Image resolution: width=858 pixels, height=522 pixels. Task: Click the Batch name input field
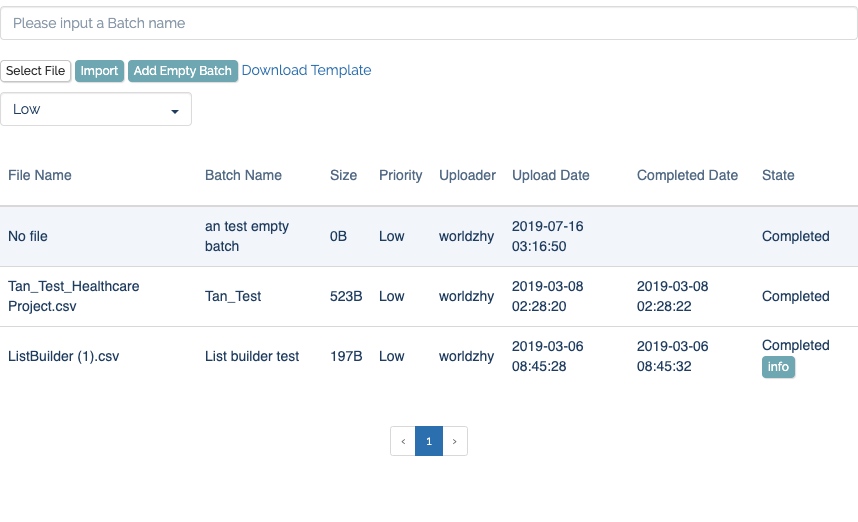click(428, 23)
